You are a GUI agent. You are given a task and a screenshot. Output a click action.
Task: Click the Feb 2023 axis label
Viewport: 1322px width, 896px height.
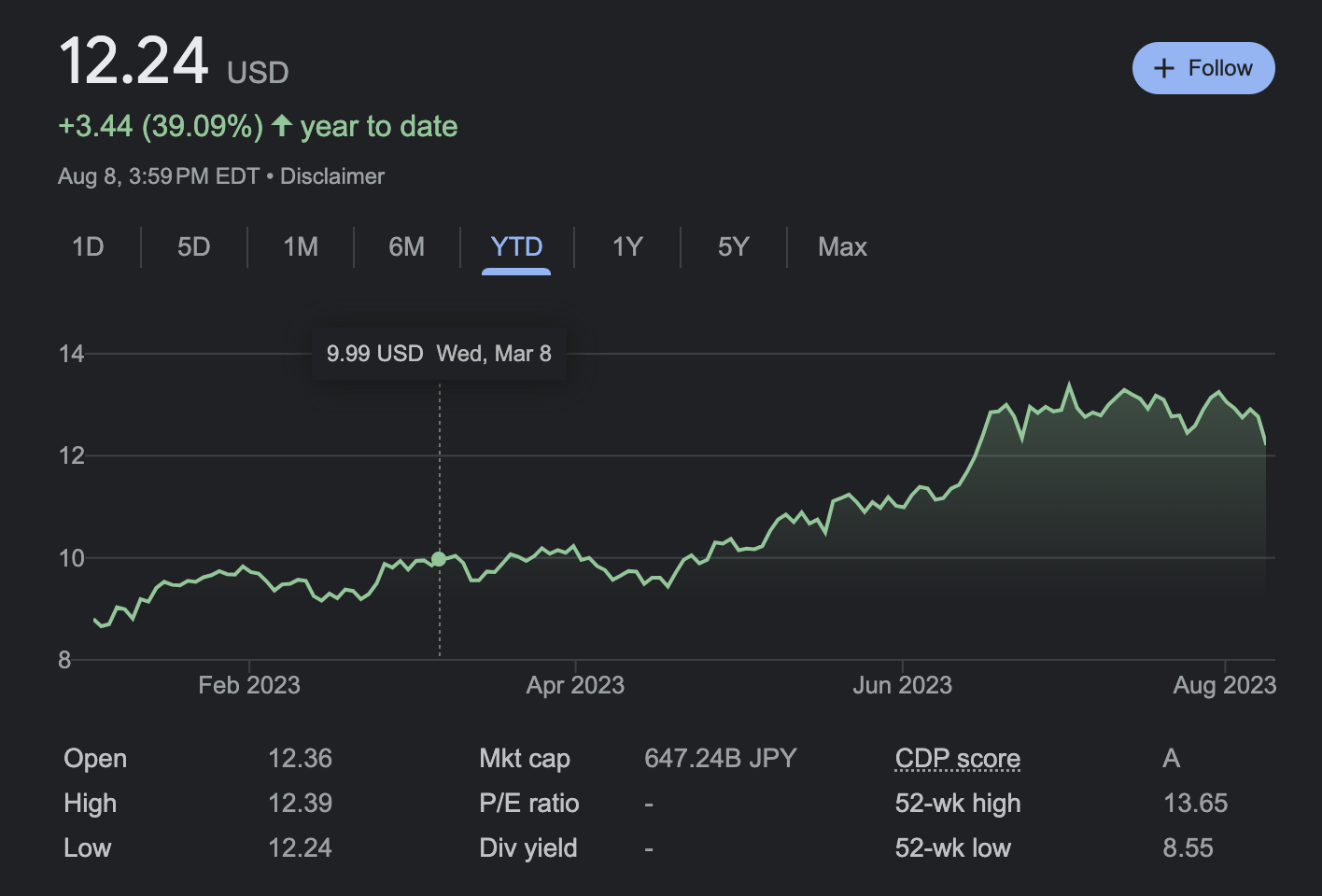249,685
